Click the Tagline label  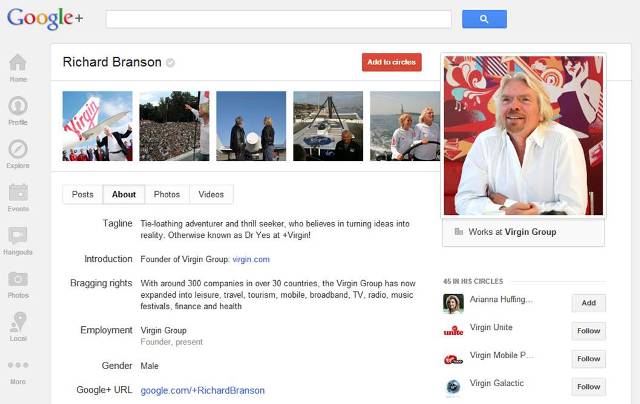click(117, 224)
